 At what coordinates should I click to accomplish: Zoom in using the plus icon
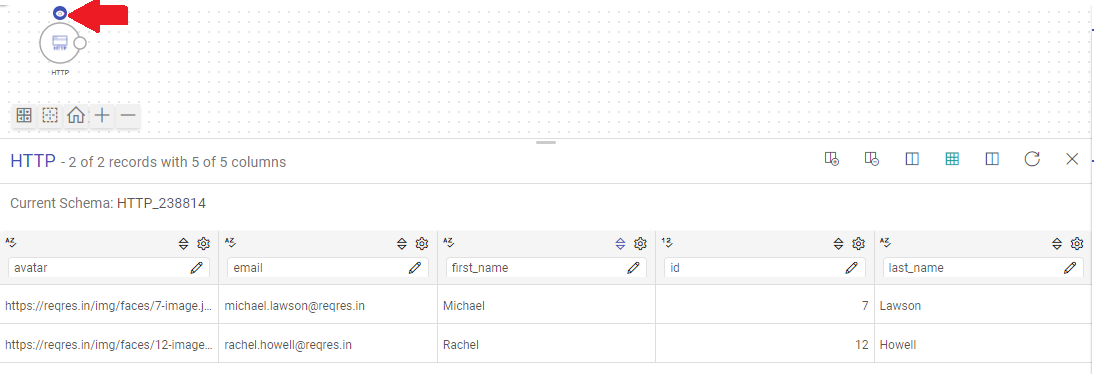tap(102, 115)
